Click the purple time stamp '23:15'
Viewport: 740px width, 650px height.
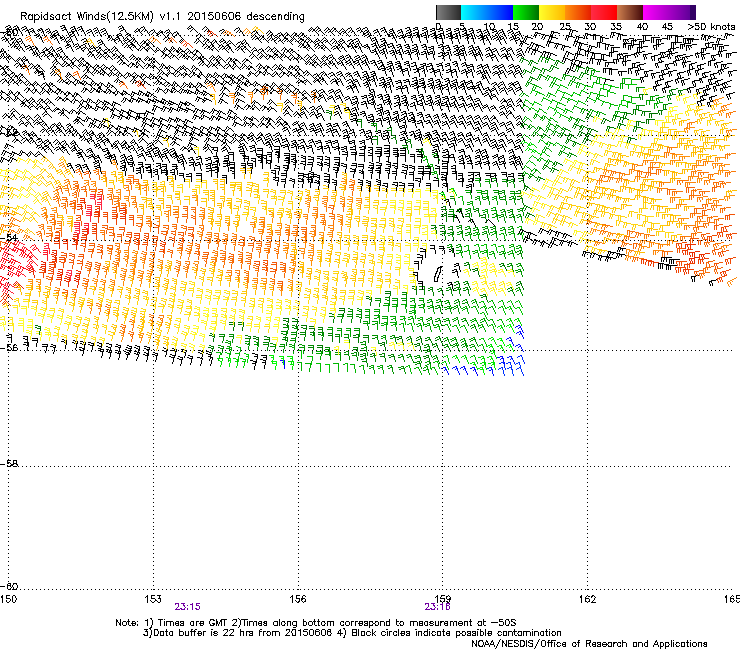tap(187, 607)
